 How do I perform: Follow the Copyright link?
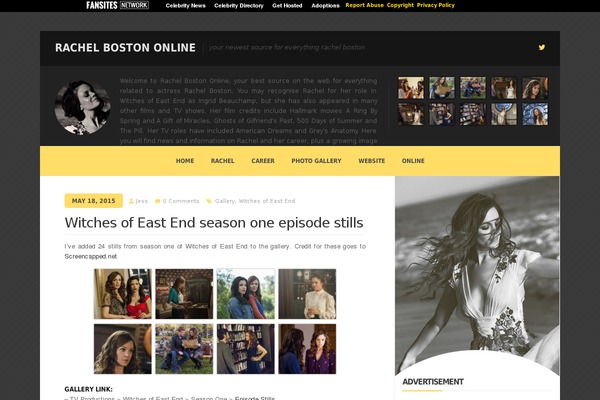tap(400, 5)
